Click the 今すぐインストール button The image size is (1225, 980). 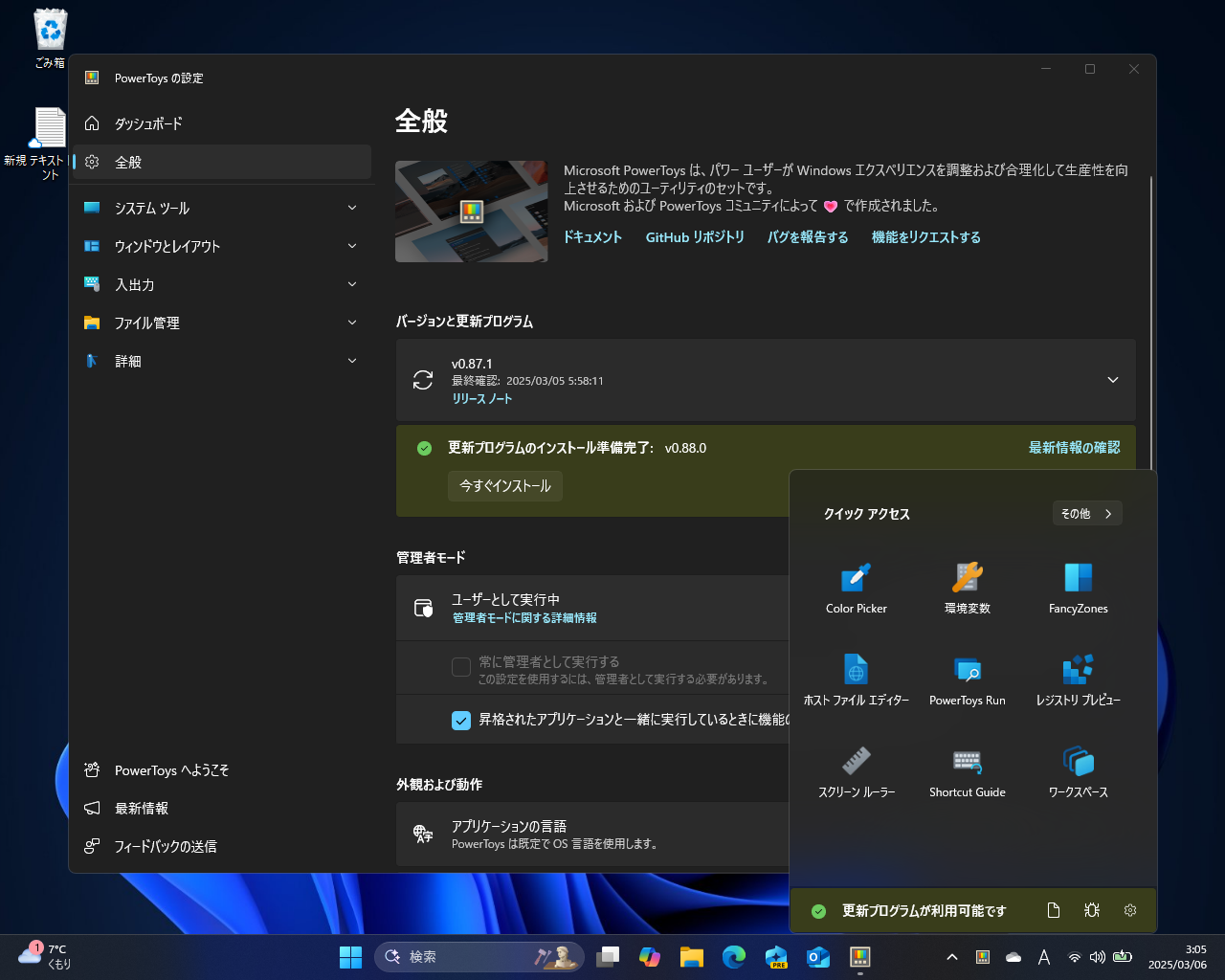pos(504,485)
